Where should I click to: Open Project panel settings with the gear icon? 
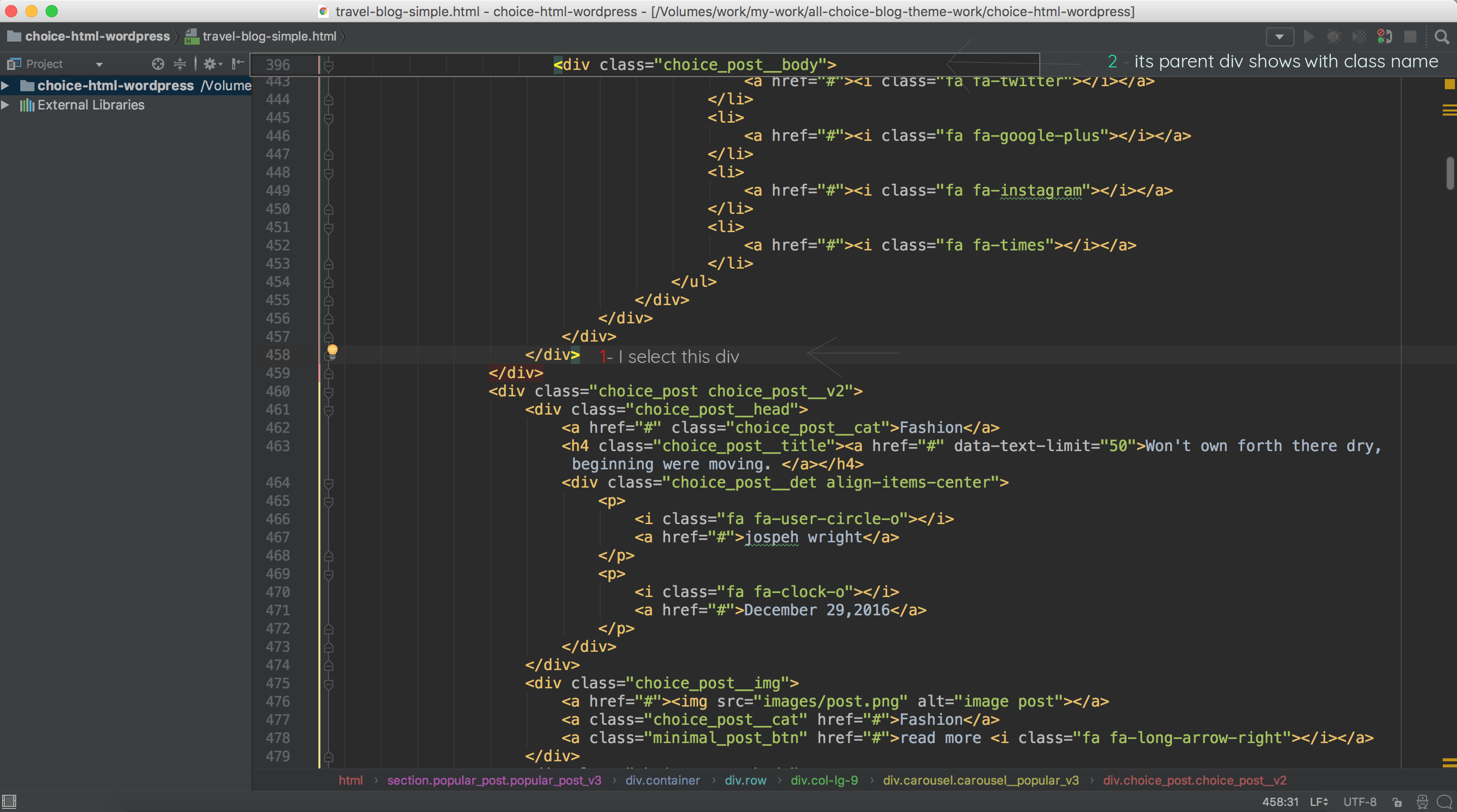coord(210,63)
